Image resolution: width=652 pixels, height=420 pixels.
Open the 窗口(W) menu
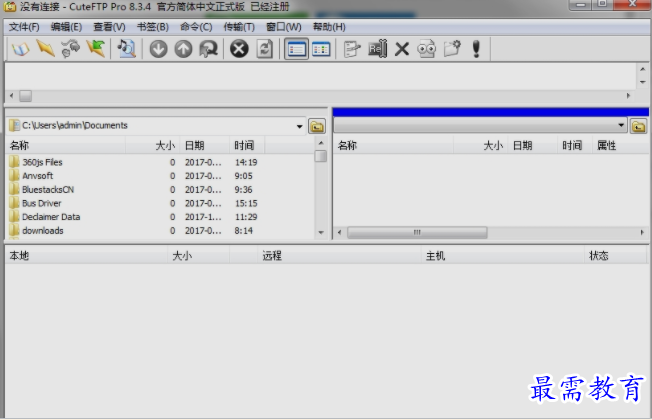[x=284, y=27]
